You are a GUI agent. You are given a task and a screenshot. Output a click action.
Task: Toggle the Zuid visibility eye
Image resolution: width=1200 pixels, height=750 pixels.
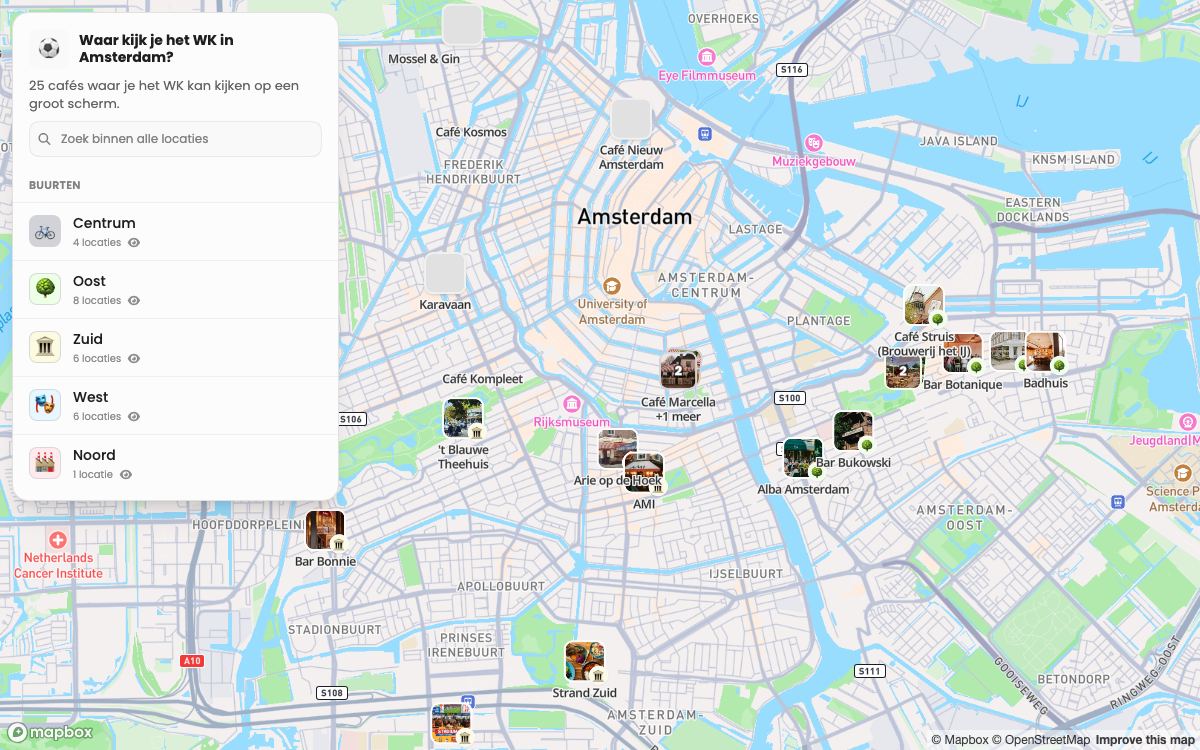tap(134, 359)
